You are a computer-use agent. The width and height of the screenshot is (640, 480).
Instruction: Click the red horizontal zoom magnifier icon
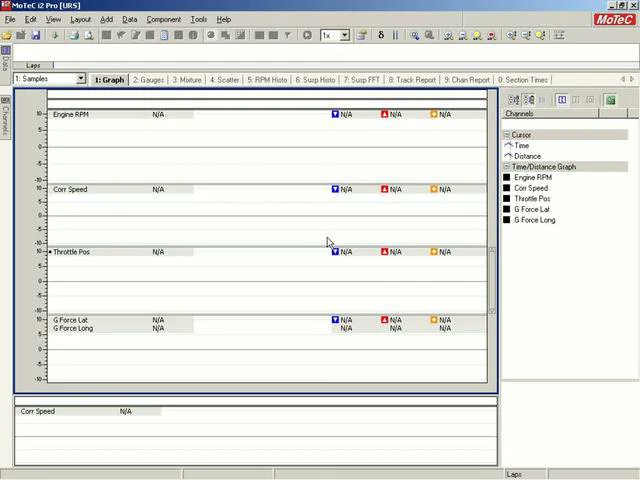491,36
